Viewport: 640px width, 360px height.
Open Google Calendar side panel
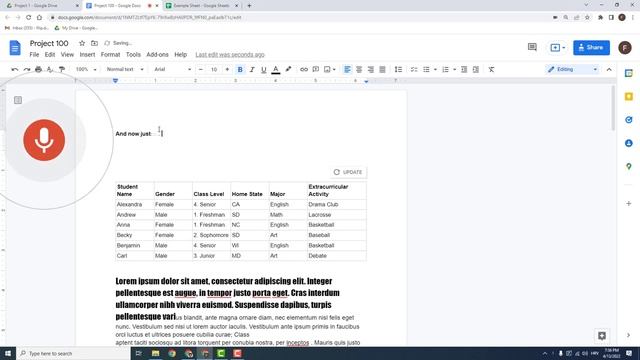click(629, 73)
